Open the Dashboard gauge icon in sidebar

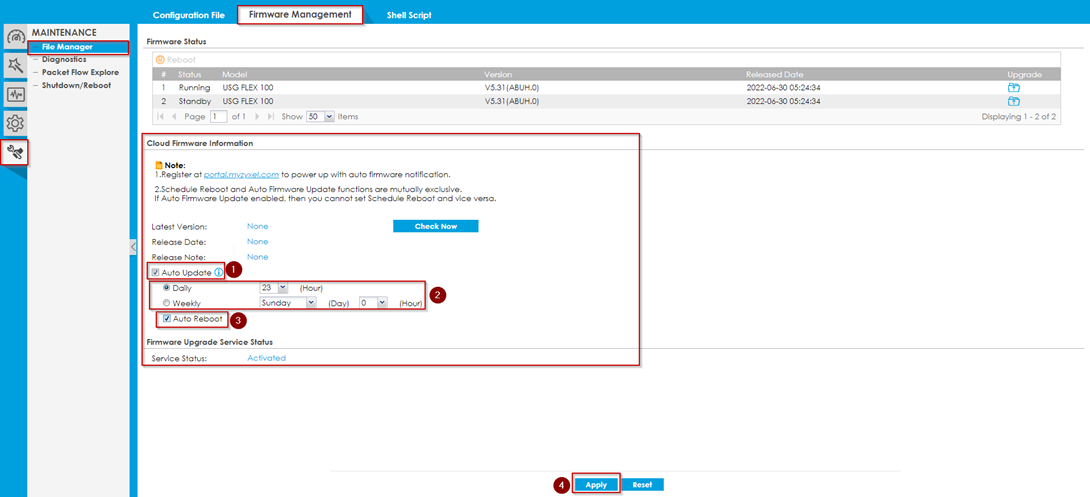point(14,37)
